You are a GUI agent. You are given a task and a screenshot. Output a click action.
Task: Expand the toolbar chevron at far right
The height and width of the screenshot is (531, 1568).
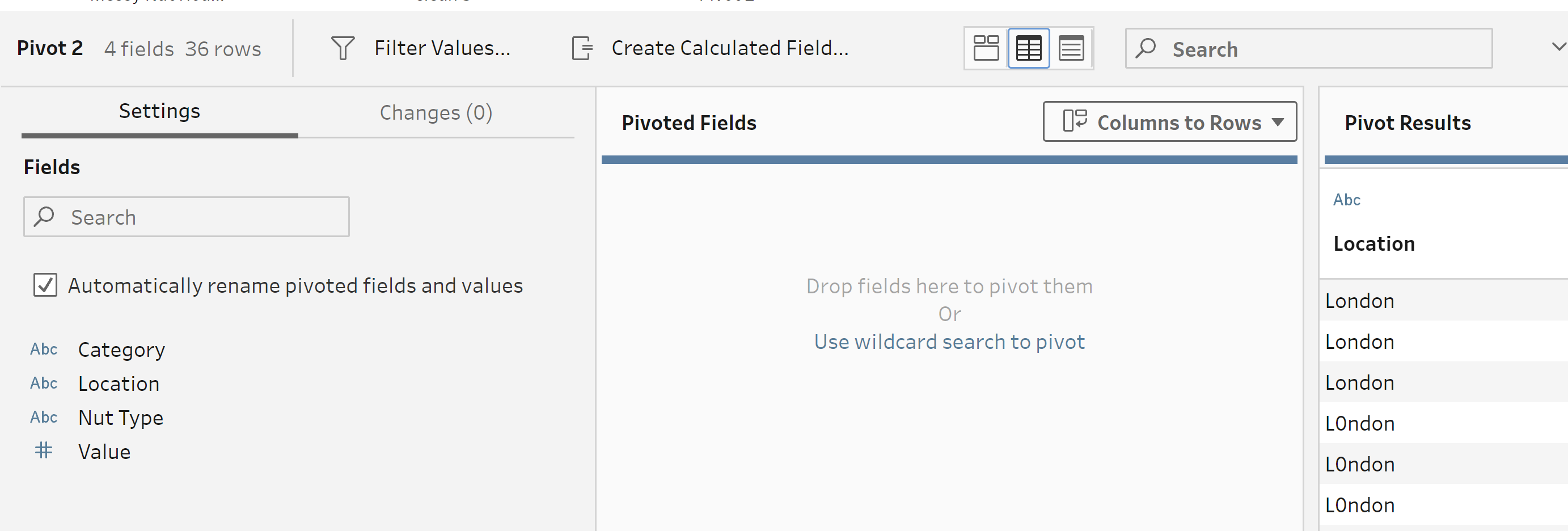point(1558,47)
